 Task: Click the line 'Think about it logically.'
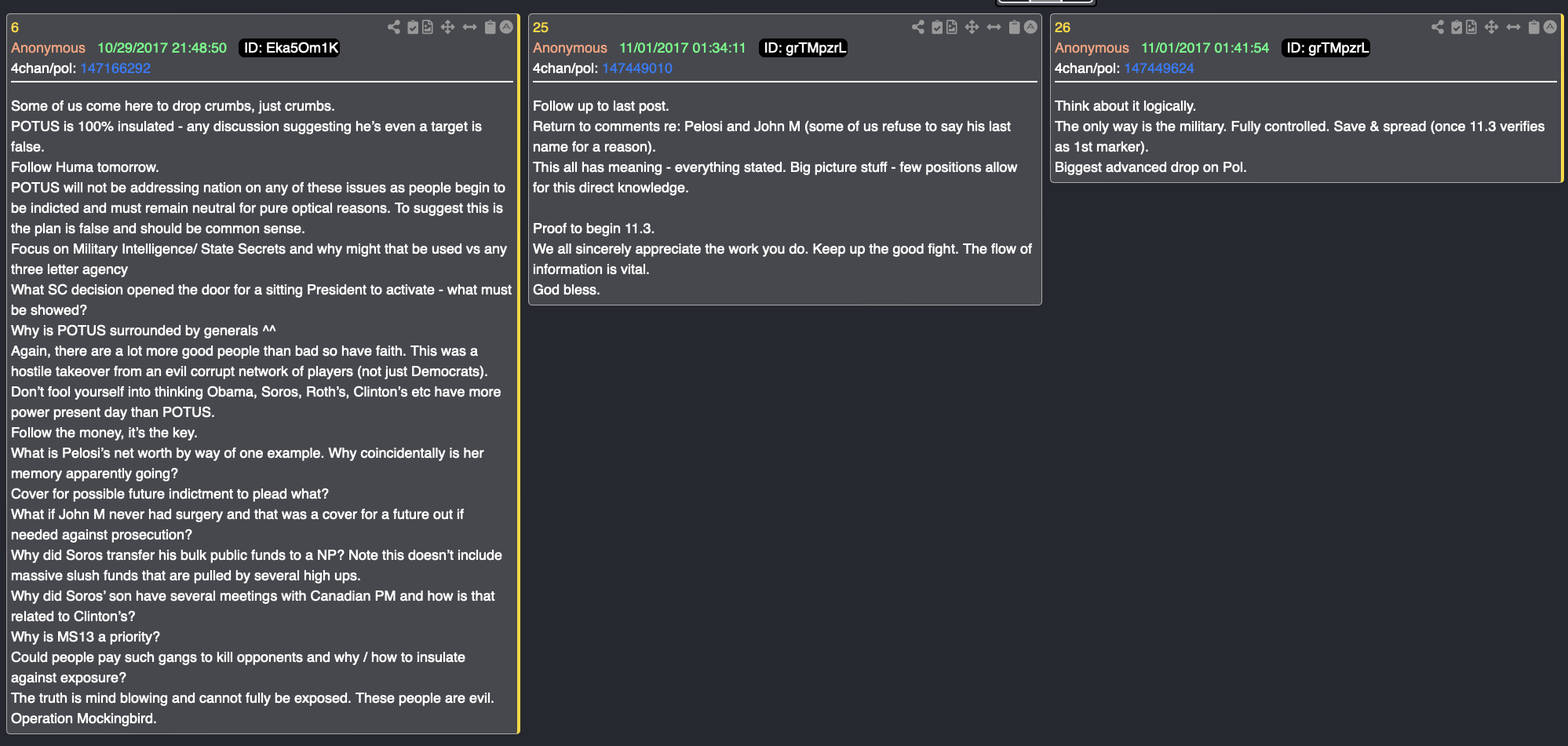click(1125, 106)
